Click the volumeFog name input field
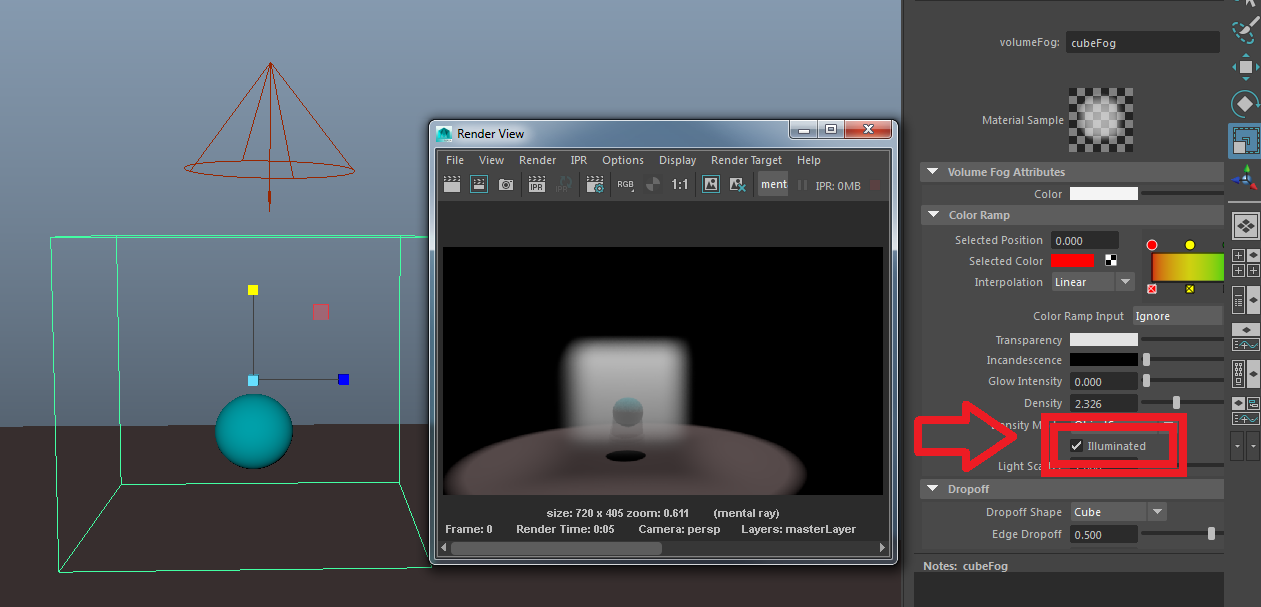Viewport: 1261px width, 607px height. pyautogui.click(x=1143, y=43)
